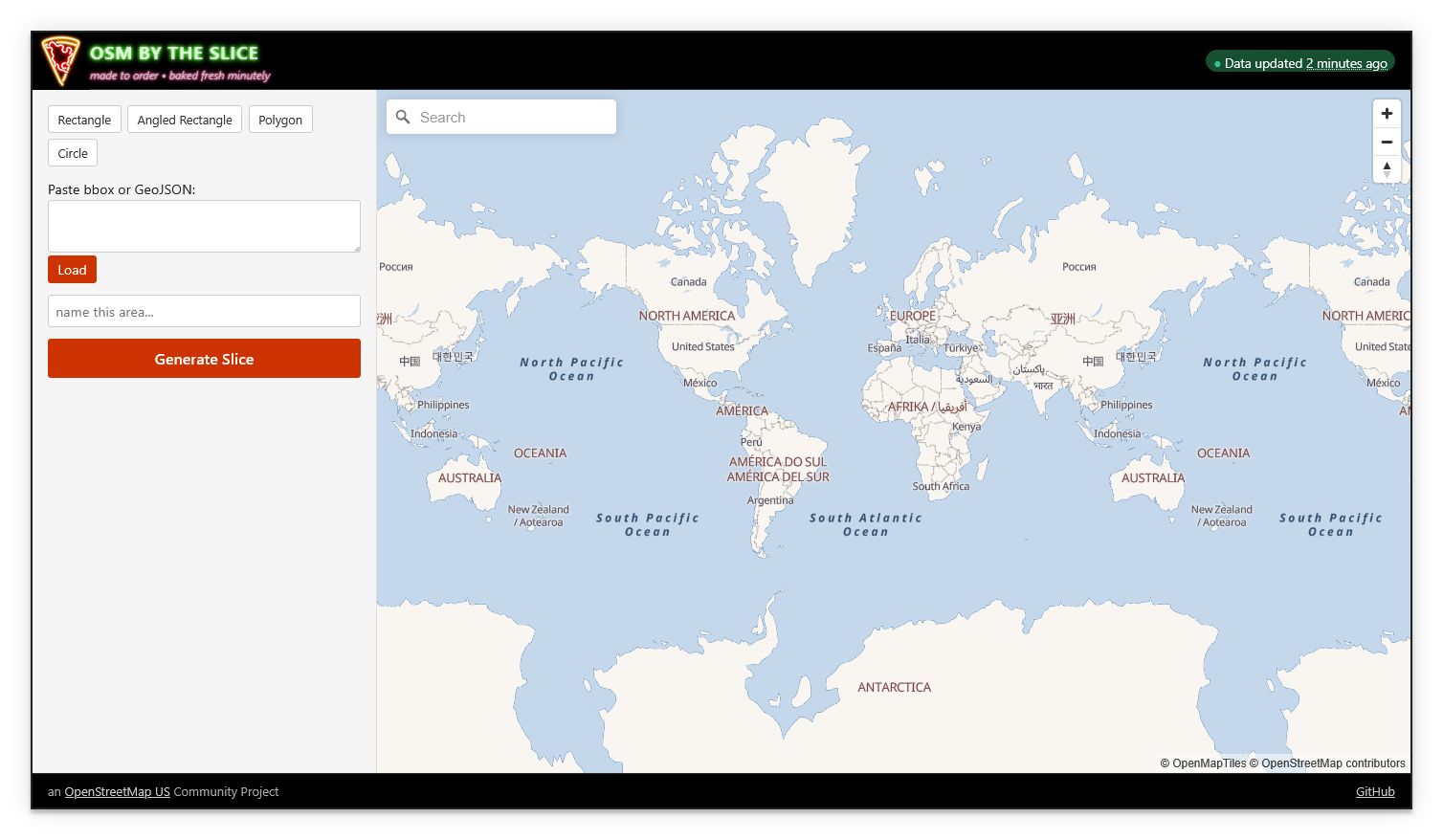Click the magnifier icon in the search bar

click(x=403, y=117)
